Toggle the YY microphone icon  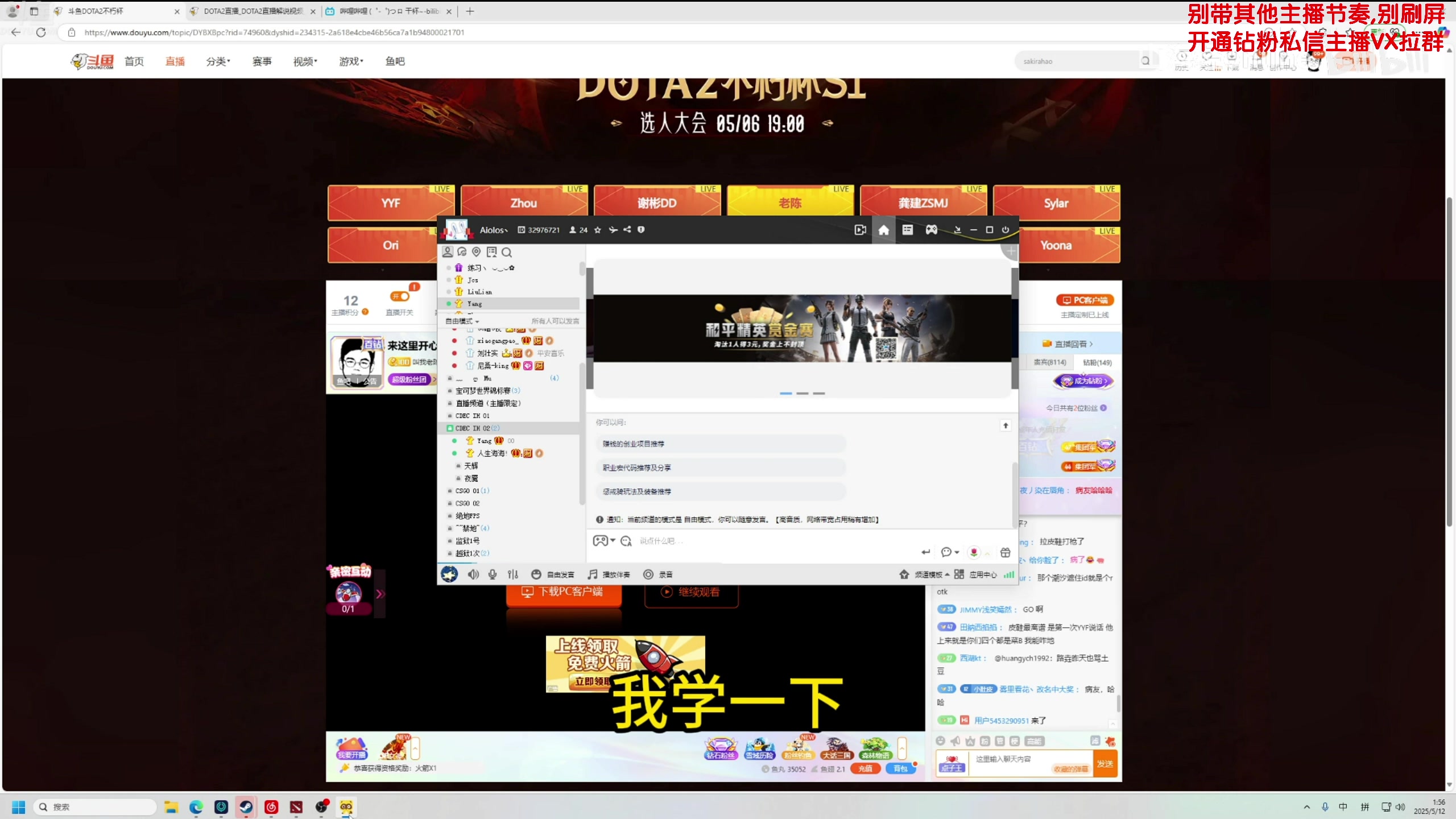[493, 574]
